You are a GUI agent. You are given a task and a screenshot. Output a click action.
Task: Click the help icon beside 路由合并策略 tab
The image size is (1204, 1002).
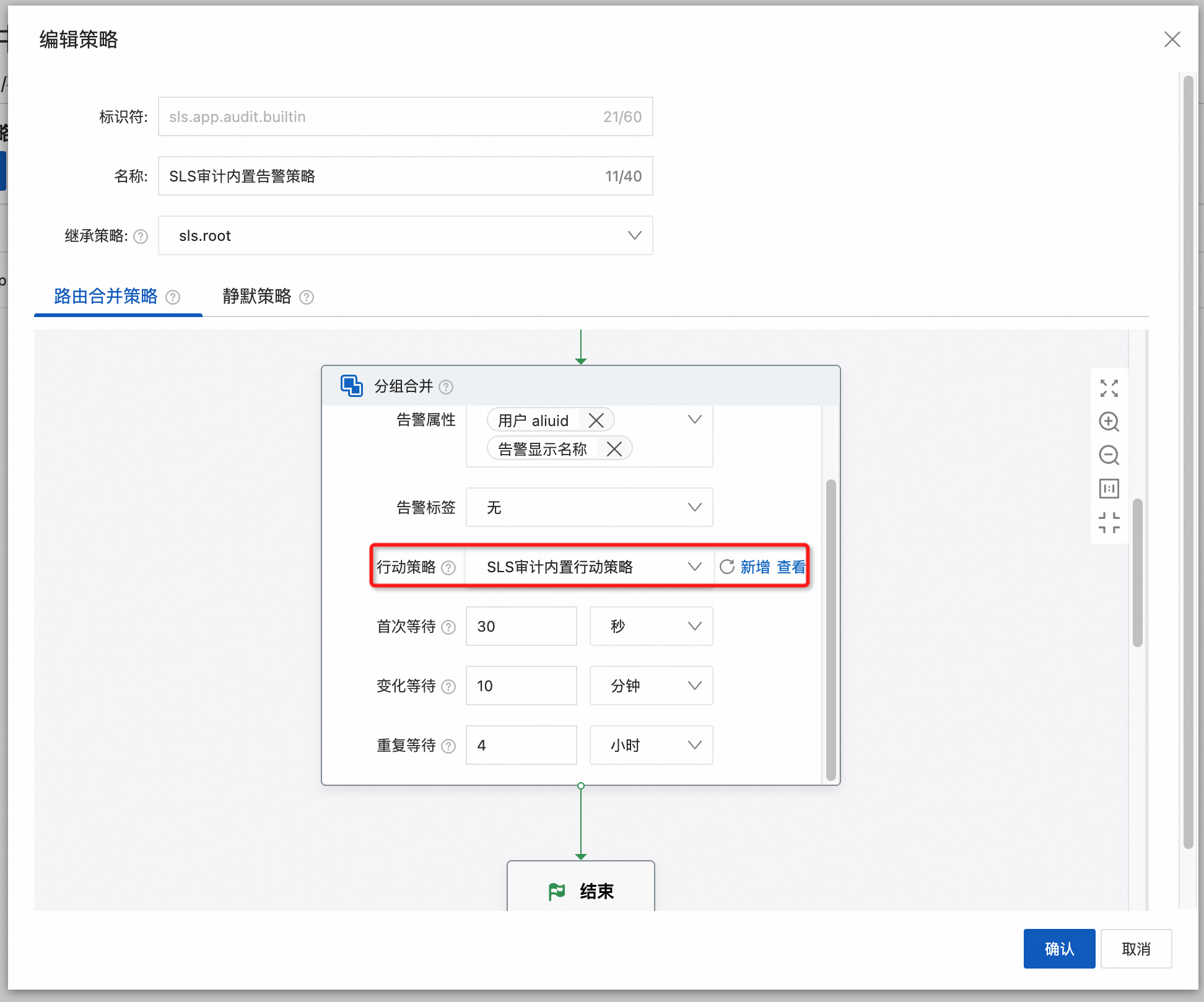click(x=173, y=297)
